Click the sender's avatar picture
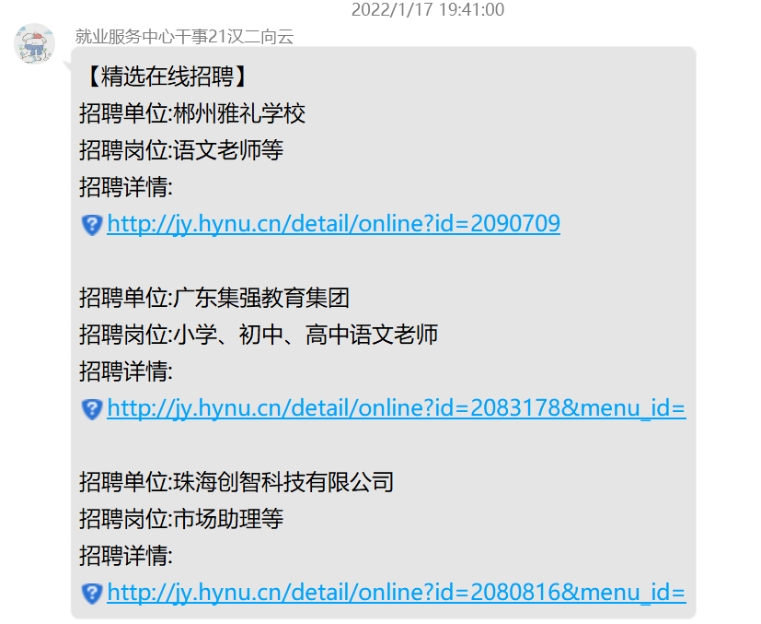 click(x=34, y=43)
